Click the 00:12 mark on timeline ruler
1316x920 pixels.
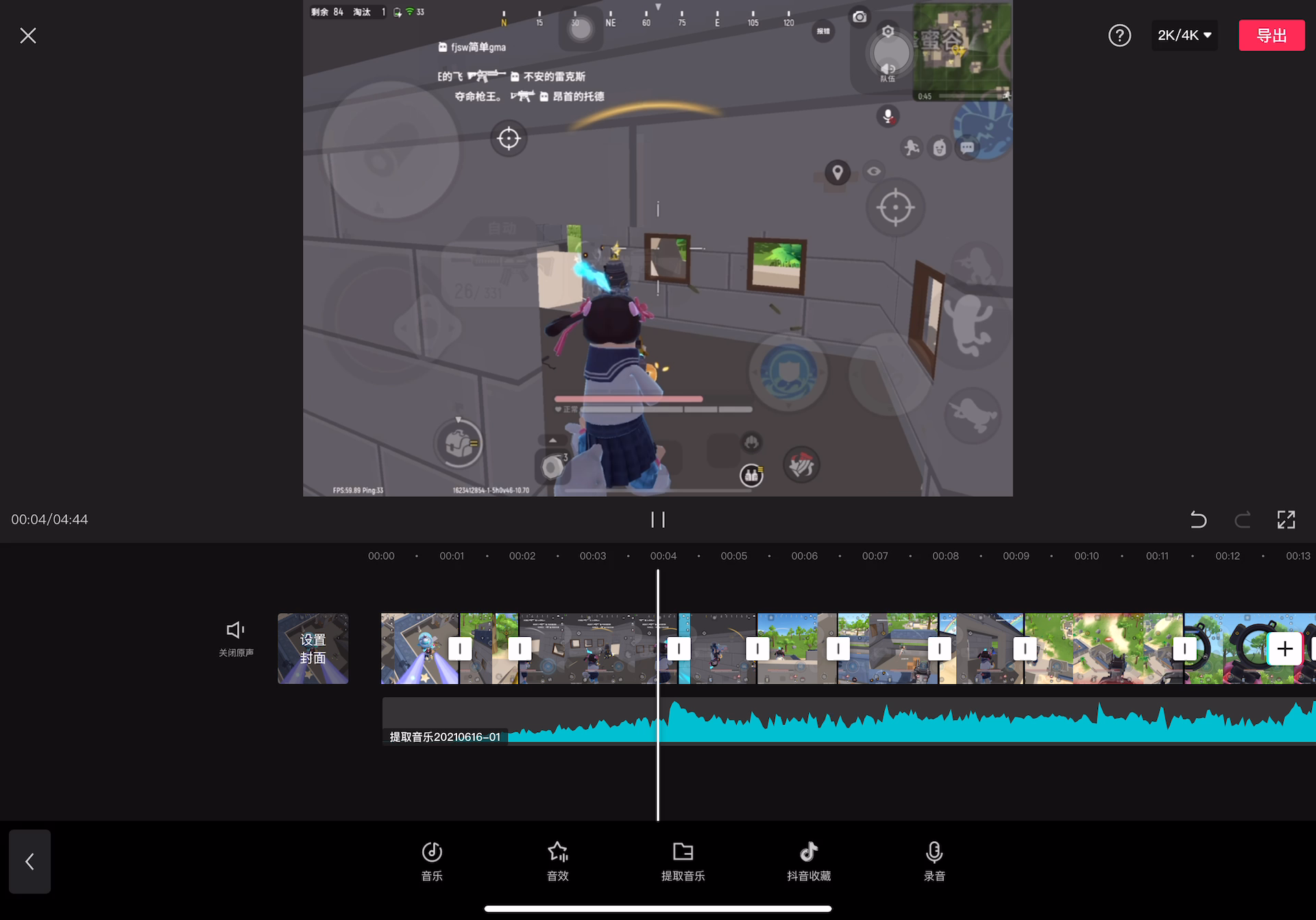point(1228,556)
